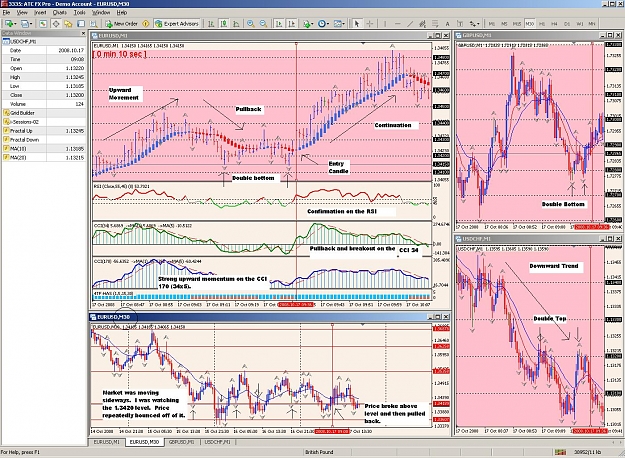Switch timeframe to H4
The height and width of the screenshot is (458, 625).
click(x=554, y=24)
